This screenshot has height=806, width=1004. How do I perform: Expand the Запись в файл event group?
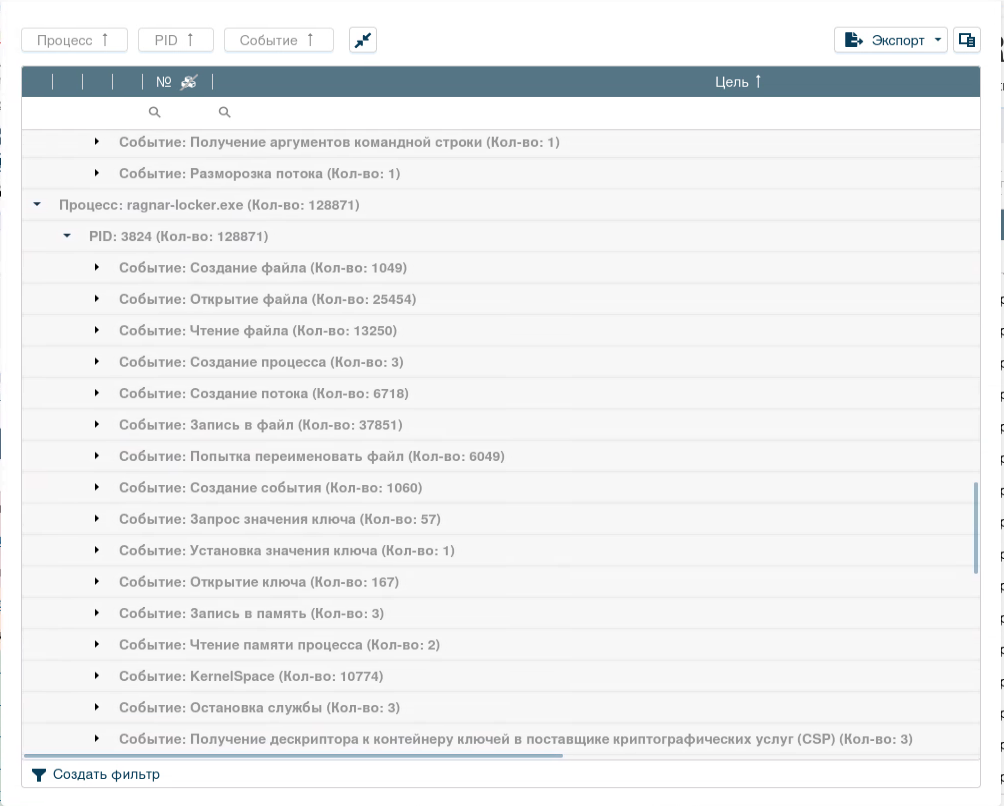click(97, 425)
